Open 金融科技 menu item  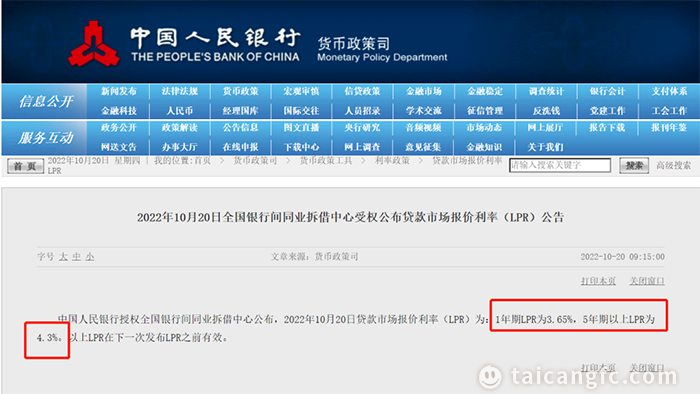tap(118, 111)
